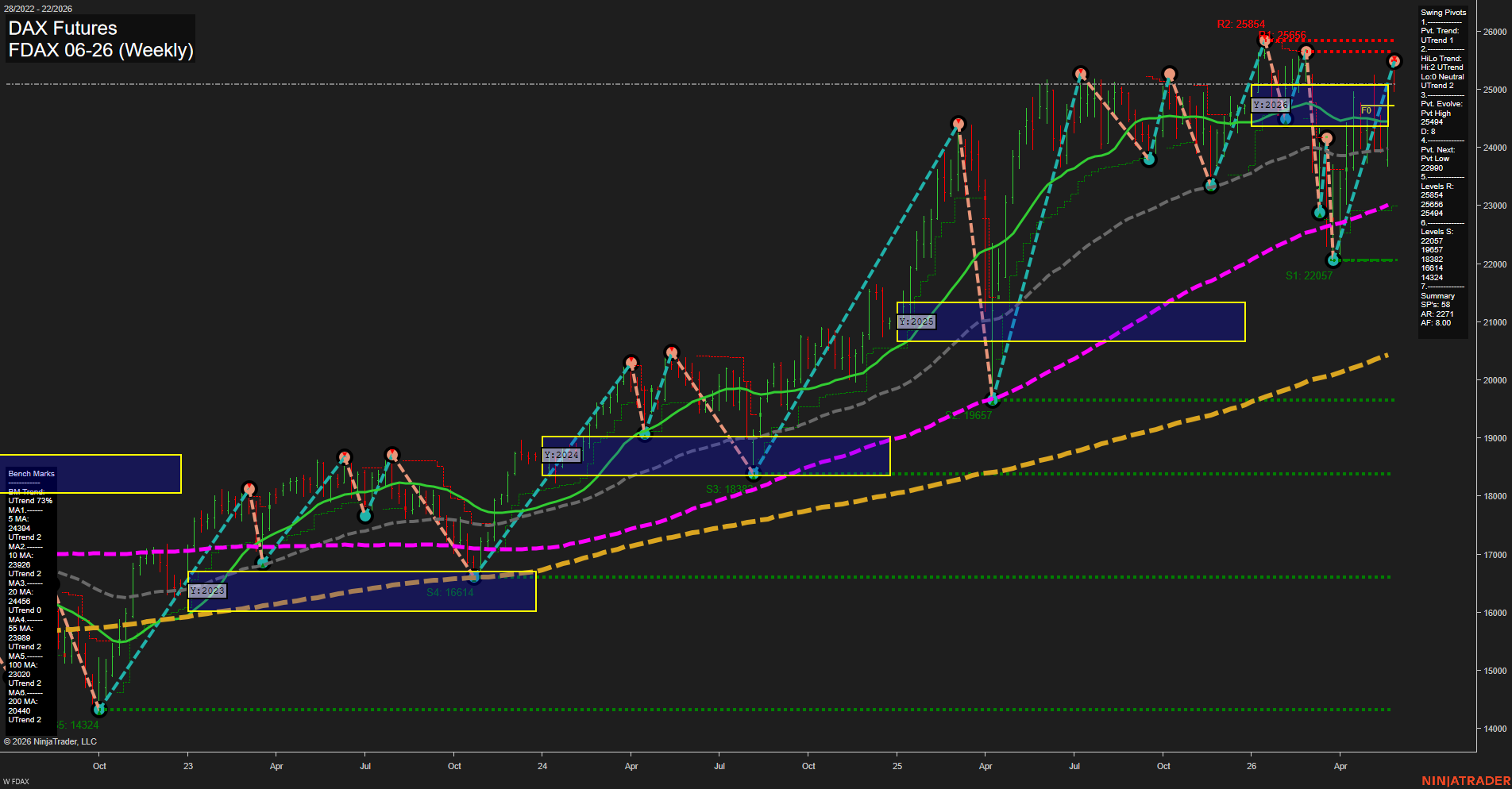
Task: Click the 25000 price axis label
Action: (x=1495, y=90)
